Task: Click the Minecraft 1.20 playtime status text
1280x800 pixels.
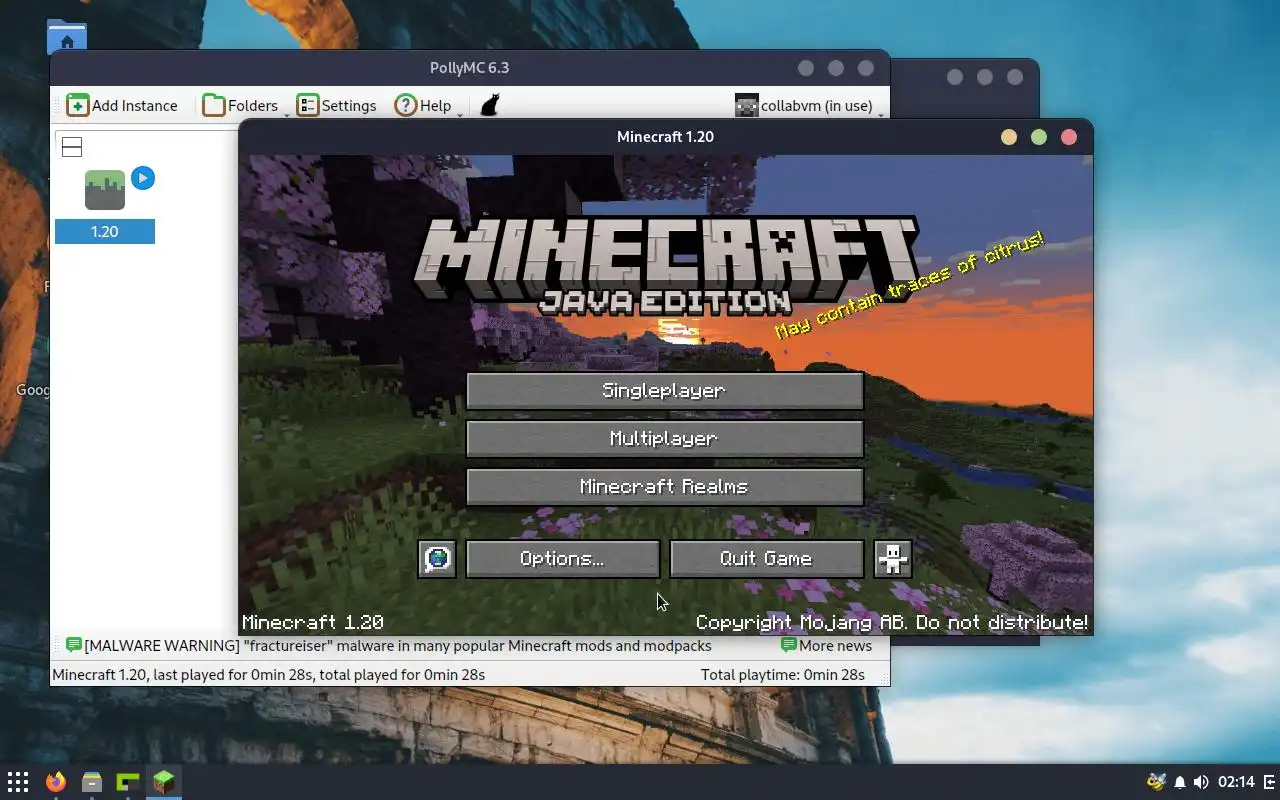Action: point(268,675)
